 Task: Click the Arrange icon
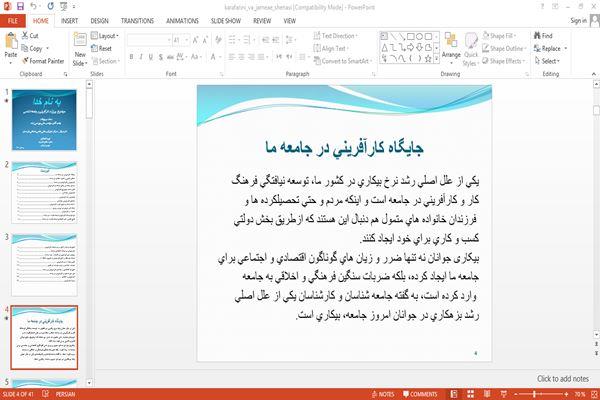click(451, 41)
